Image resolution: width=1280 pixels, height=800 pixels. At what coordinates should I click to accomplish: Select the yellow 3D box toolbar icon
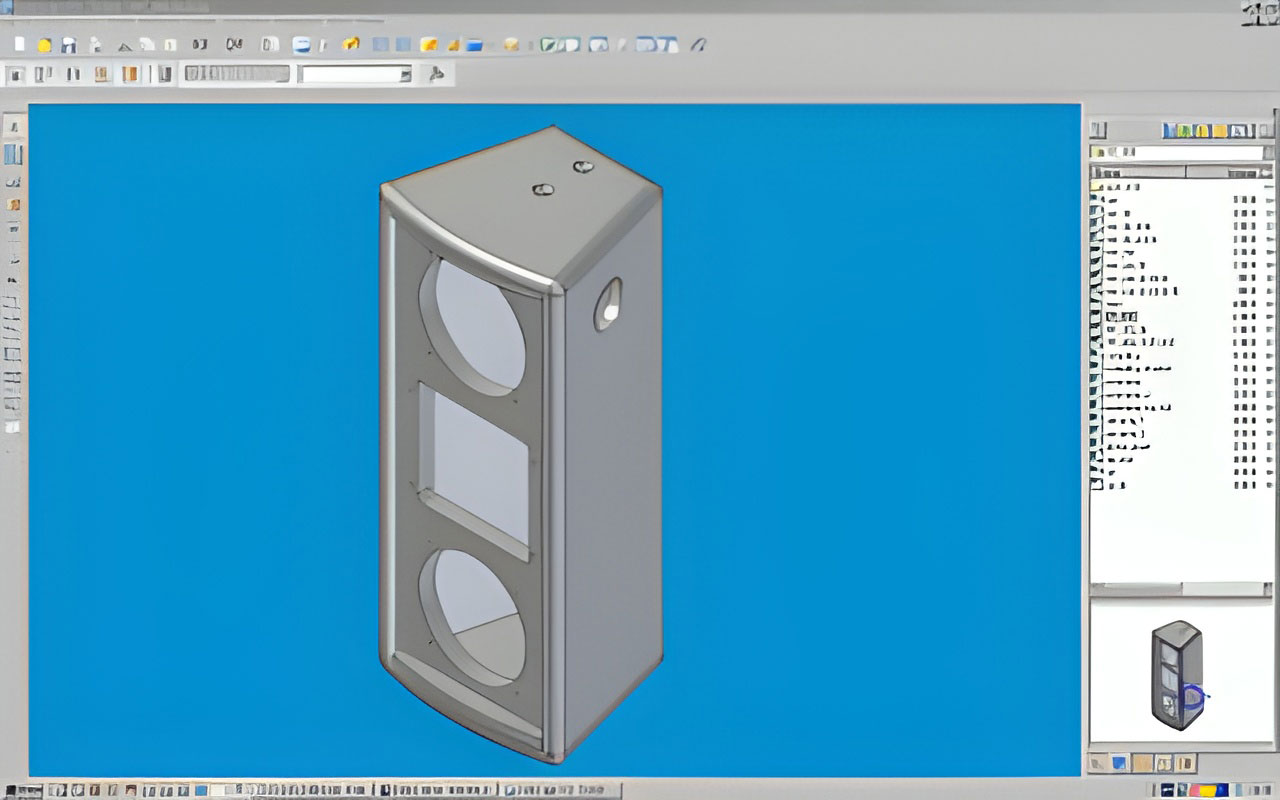(351, 44)
